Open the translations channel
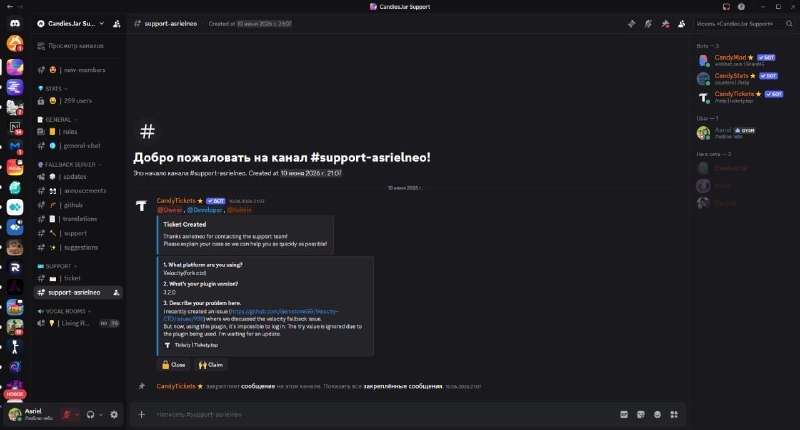800x430 pixels. click(78, 219)
